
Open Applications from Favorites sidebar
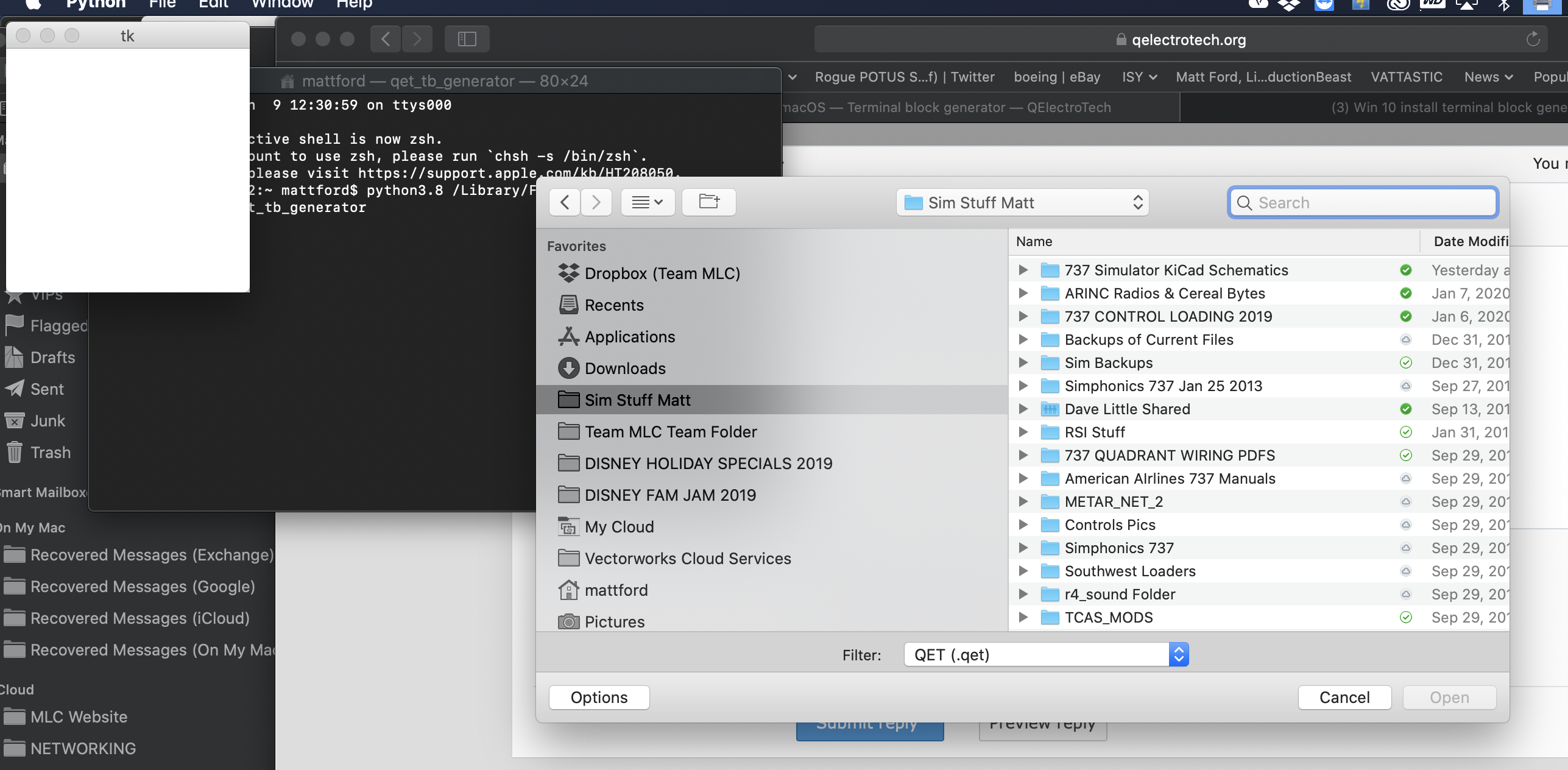pyautogui.click(x=629, y=337)
